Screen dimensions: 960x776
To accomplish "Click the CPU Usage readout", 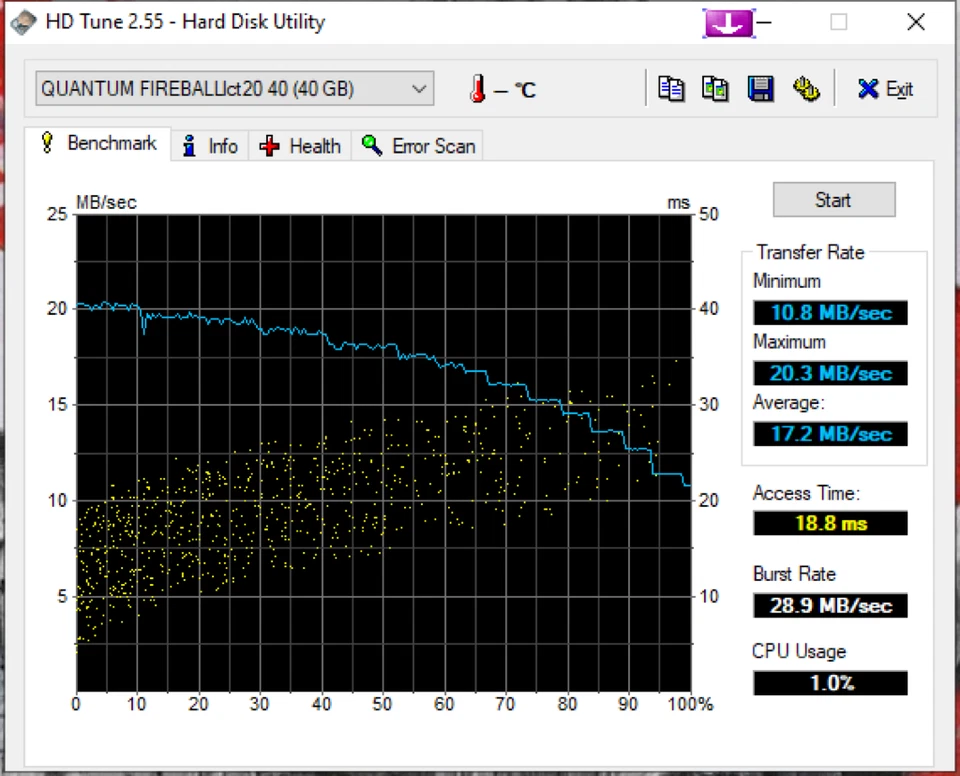I will [x=829, y=683].
